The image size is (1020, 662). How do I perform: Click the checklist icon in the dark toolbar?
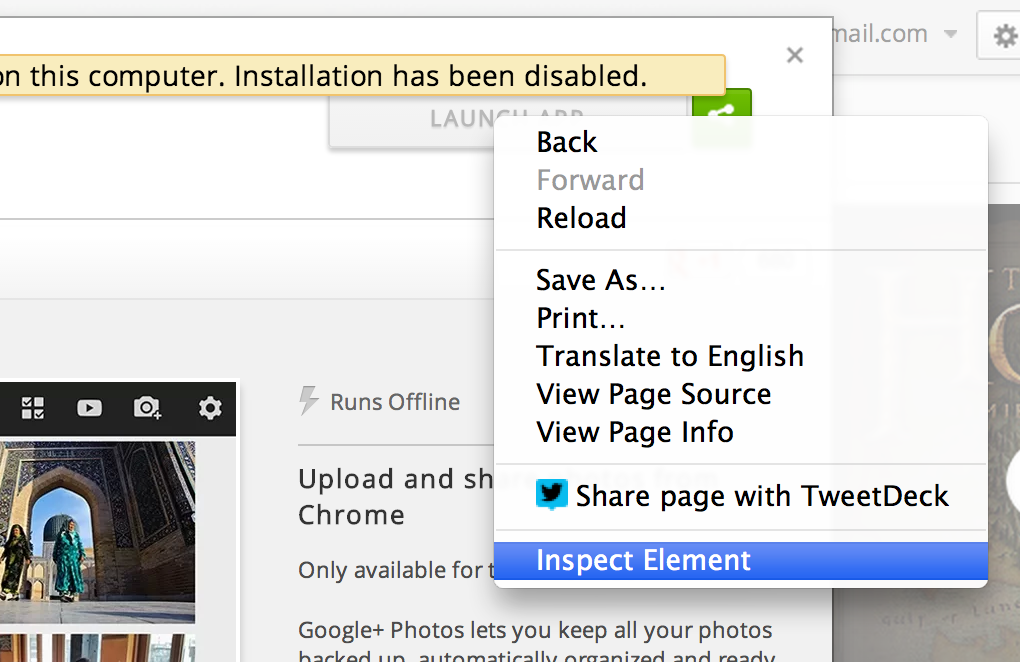point(33,408)
